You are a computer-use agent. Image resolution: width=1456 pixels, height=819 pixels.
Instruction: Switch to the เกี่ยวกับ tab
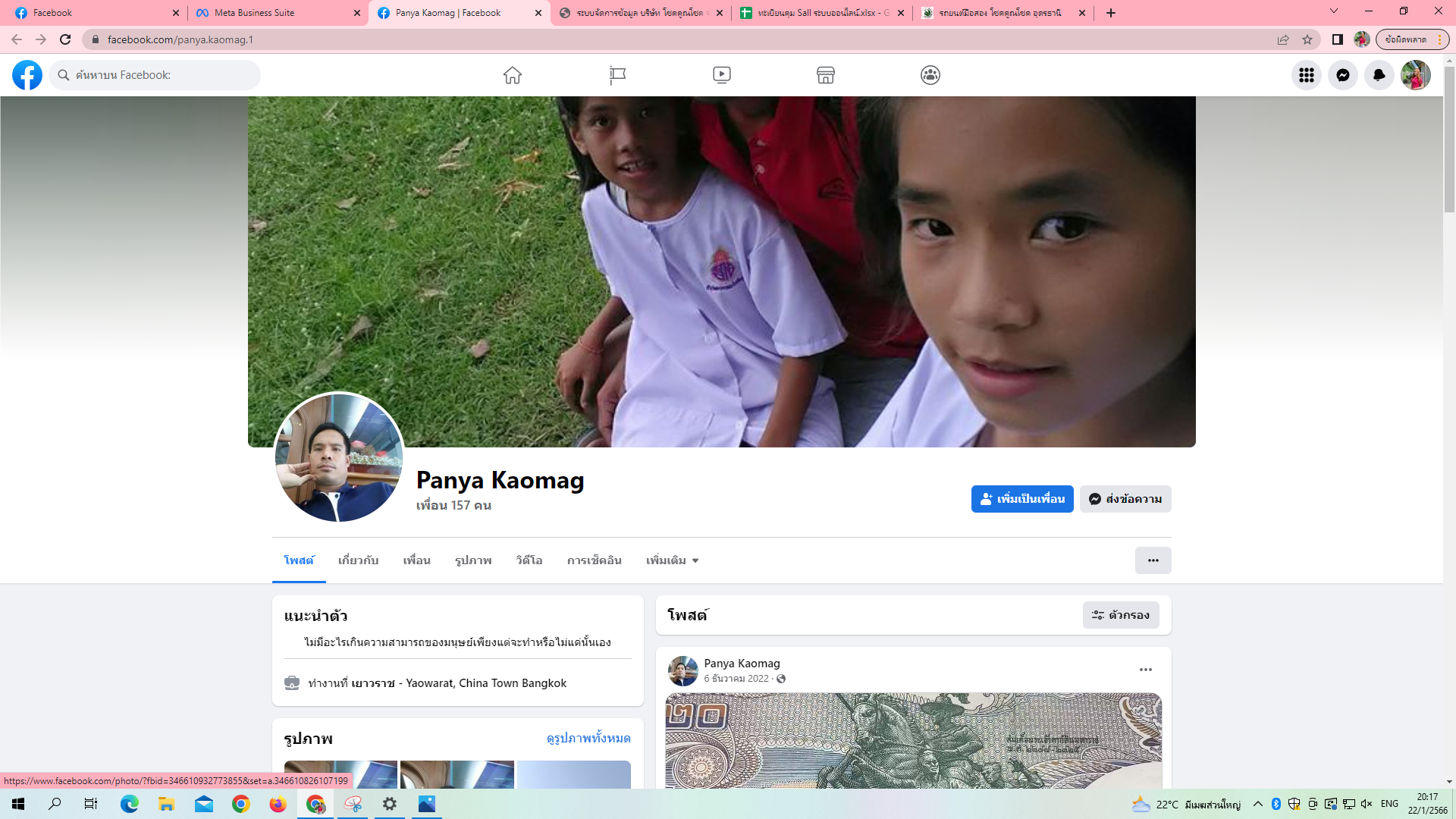[358, 560]
